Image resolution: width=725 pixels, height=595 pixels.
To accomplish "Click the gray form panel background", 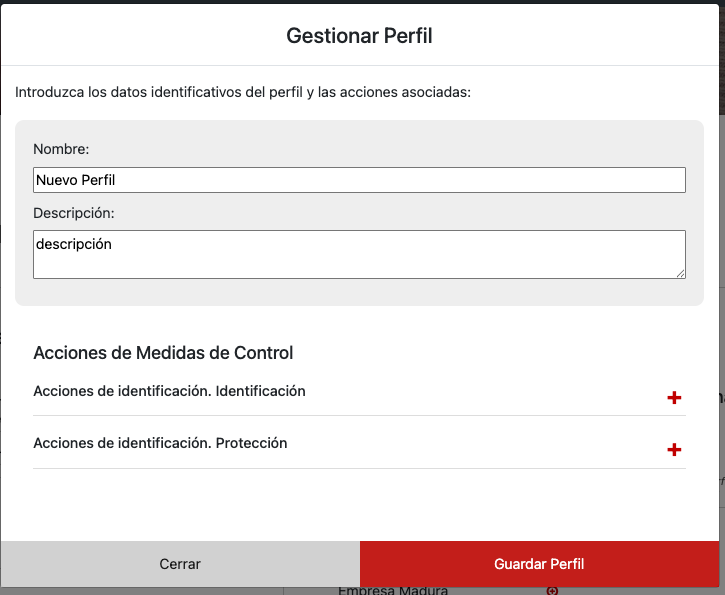I will 359,295.
